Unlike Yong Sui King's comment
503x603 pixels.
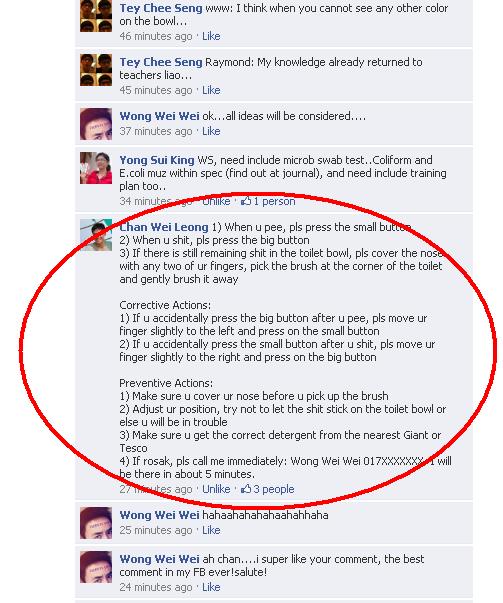[216, 201]
